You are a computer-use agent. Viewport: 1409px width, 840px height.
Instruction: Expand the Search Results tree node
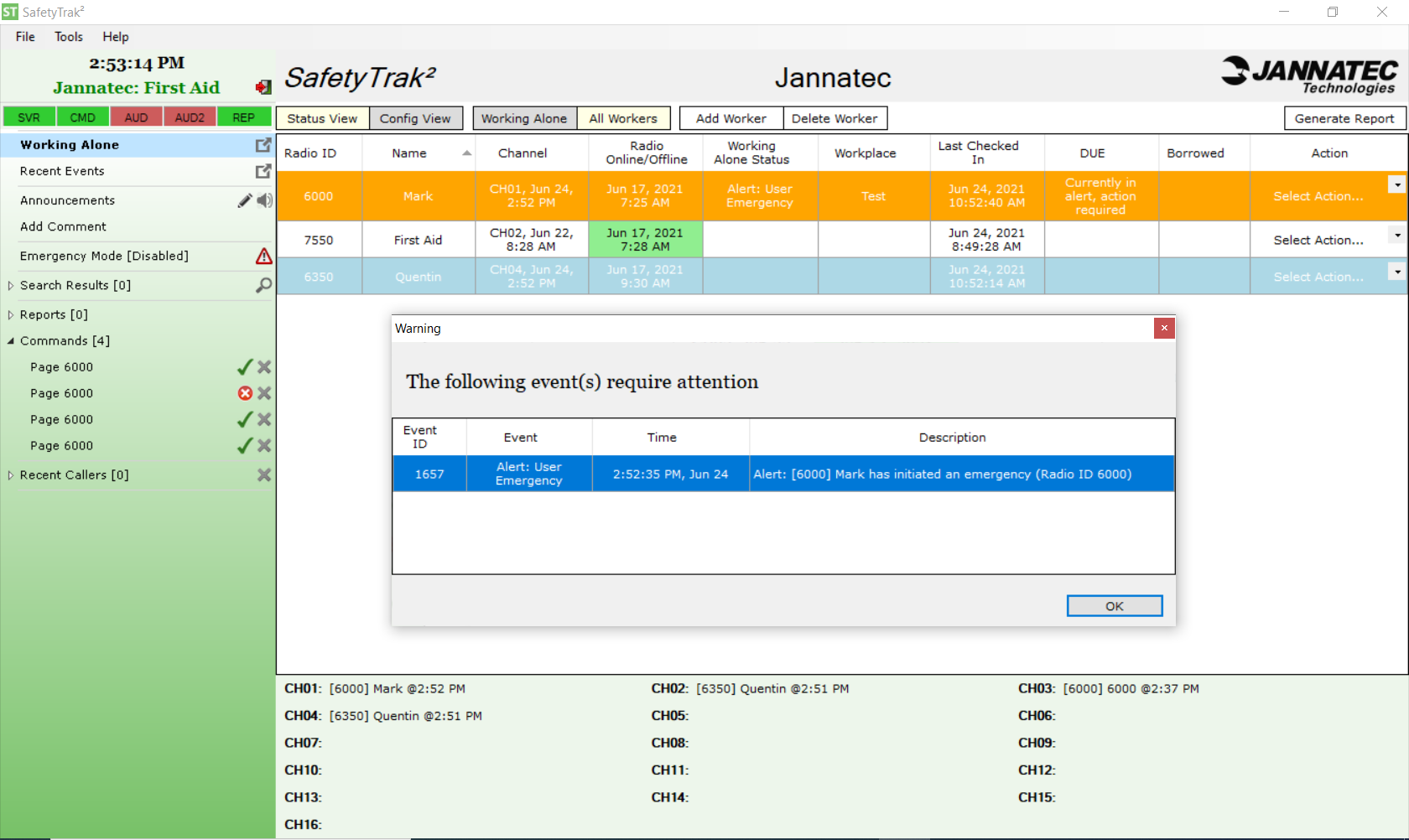pos(10,286)
